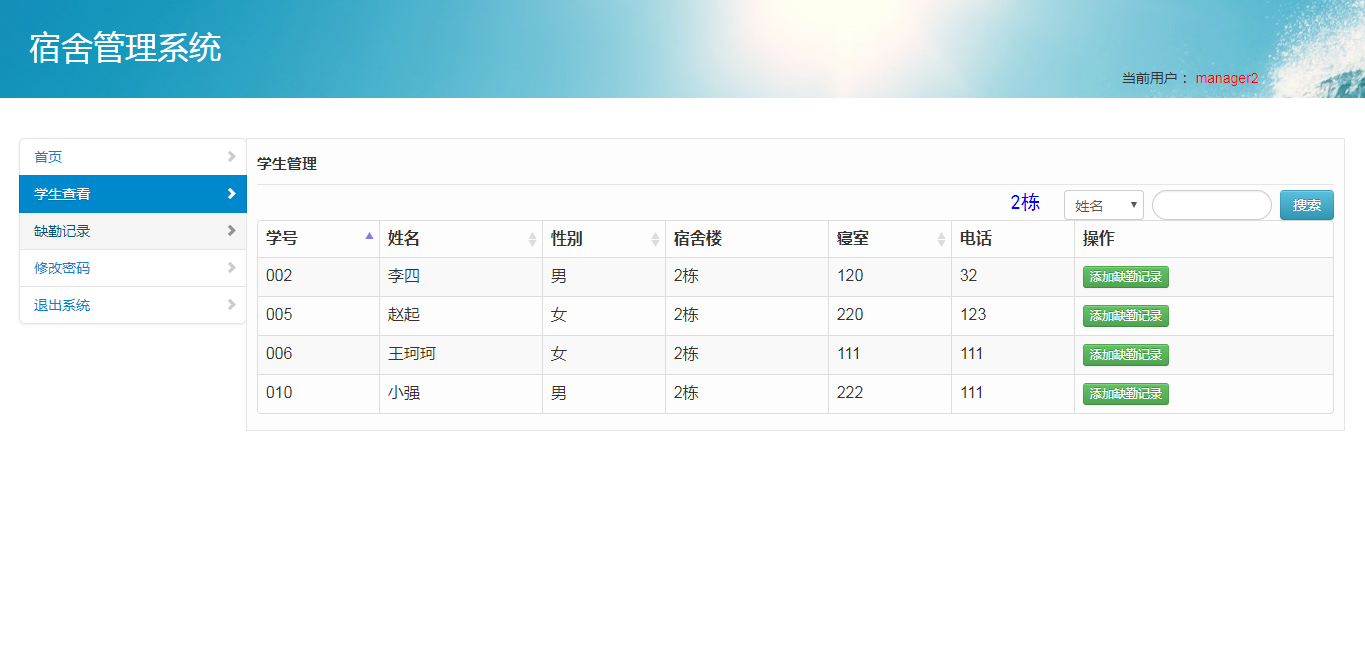Click the 宿舍楼 column header
The width and height of the screenshot is (1365, 656).
tap(747, 239)
